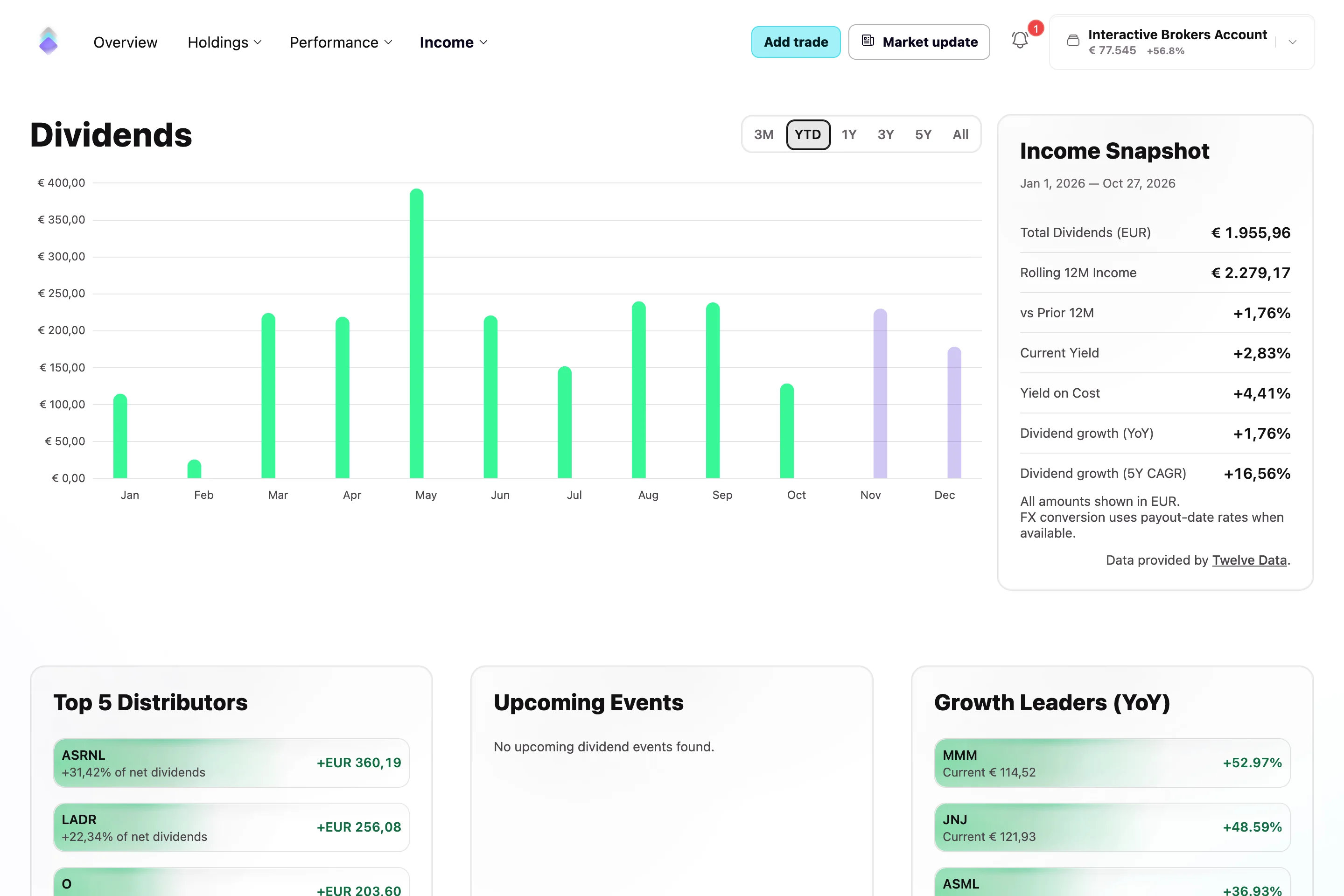The image size is (1344, 896).
Task: Select the All time range
Action: pos(960,135)
